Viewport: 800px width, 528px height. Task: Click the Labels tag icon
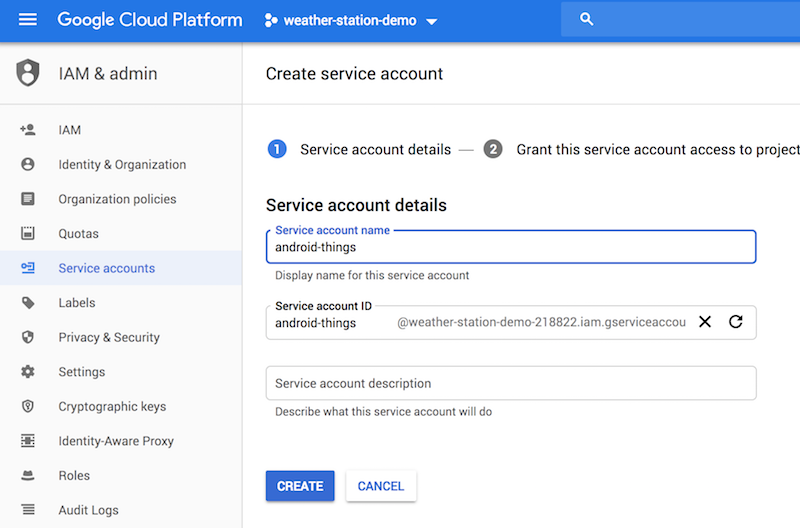(28, 303)
